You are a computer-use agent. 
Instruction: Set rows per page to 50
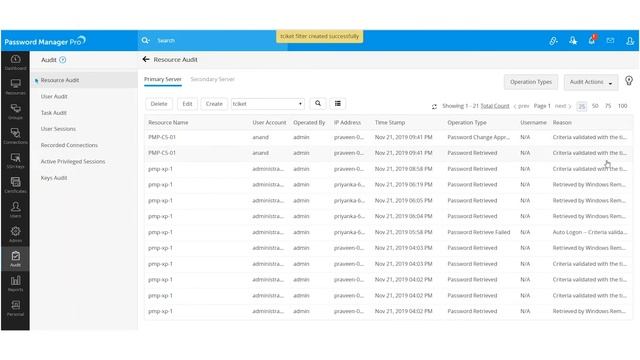pyautogui.click(x=595, y=106)
